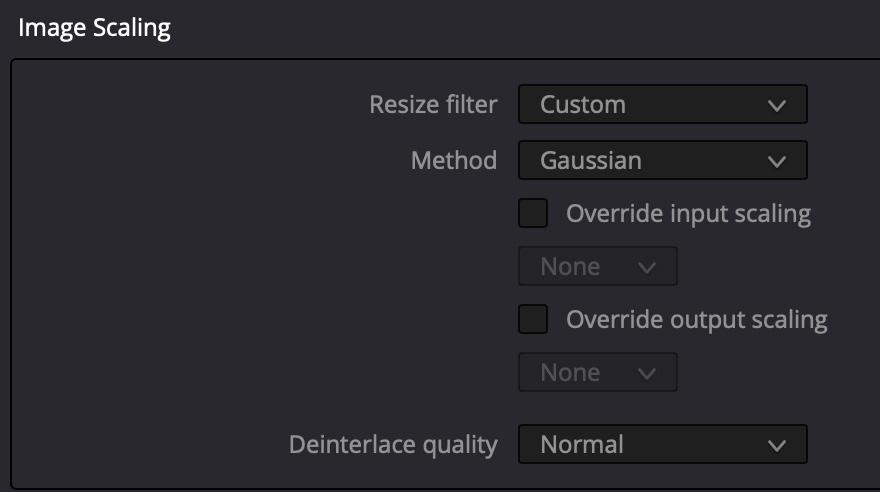Click the chevron arrow beside Normal
This screenshot has height=492, width=880.
tap(777, 445)
